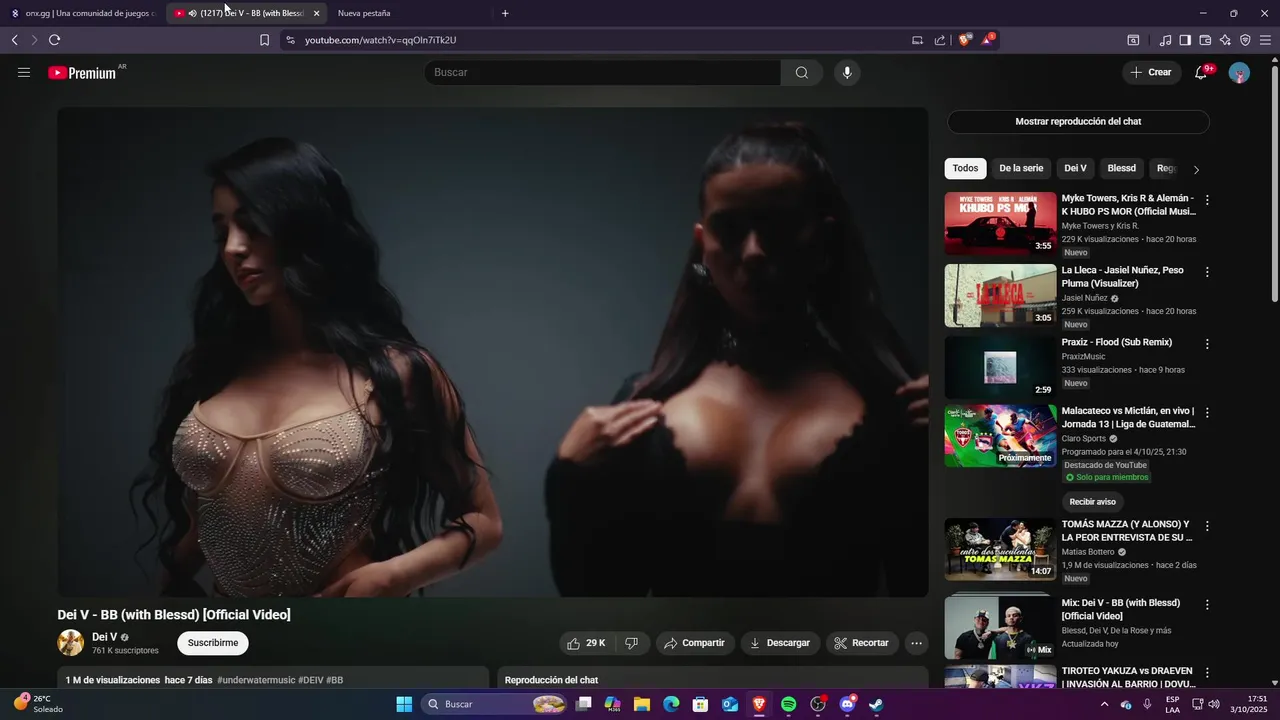Select the Dei V filter chip
1280x720 pixels.
pos(1075,169)
